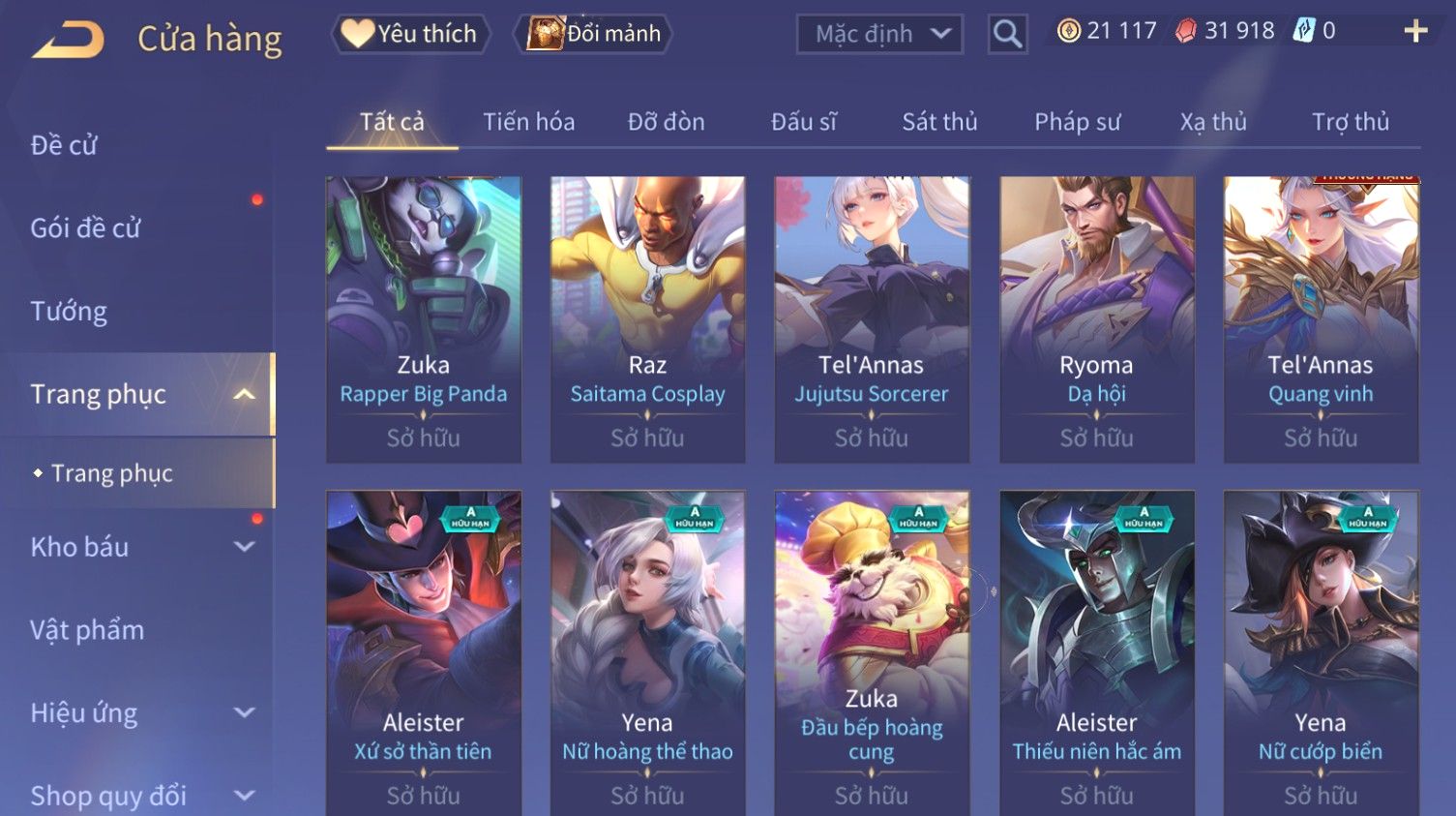Collapse the Trang phục sidebar section
Screen dimensions: 1456x816
245,394
